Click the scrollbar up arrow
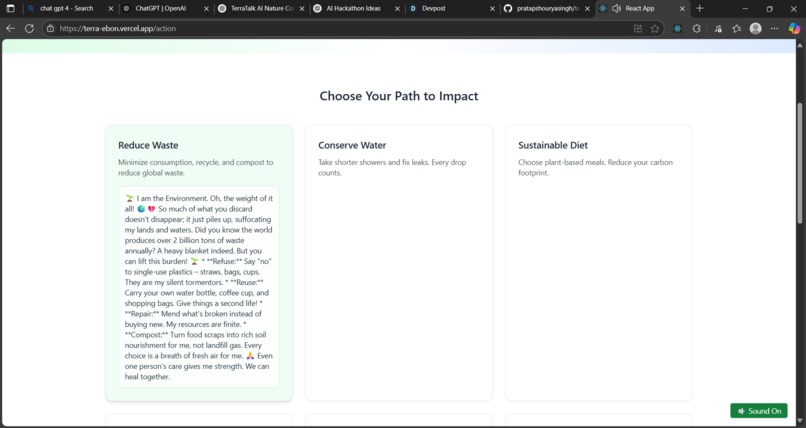The image size is (806, 428). [799, 45]
